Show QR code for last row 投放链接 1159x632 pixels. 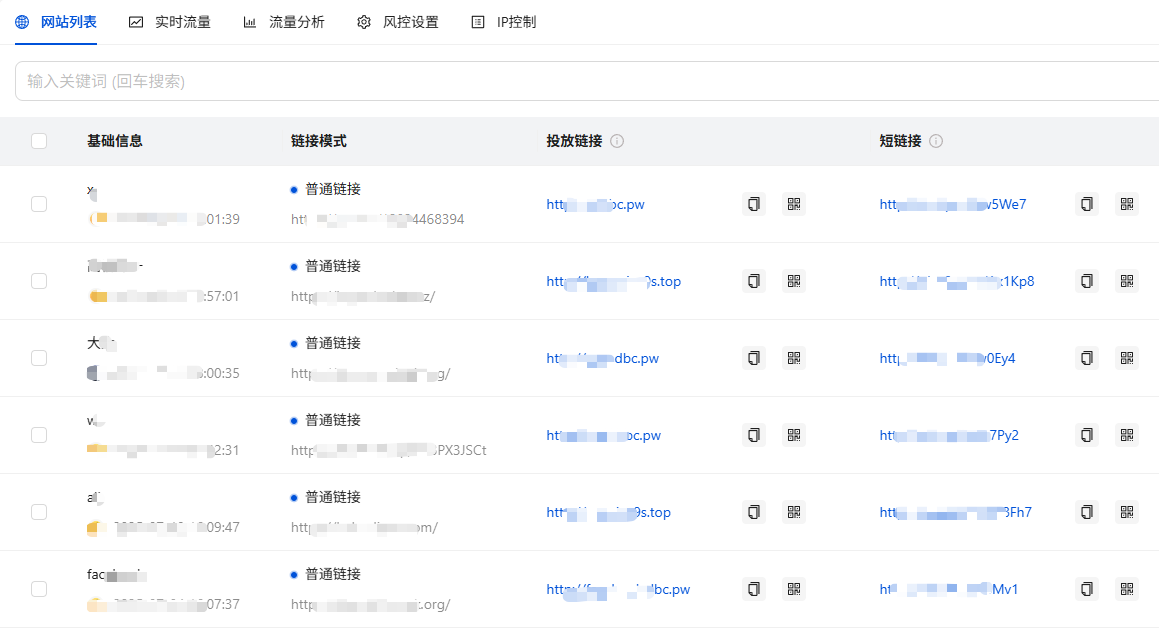tap(794, 589)
